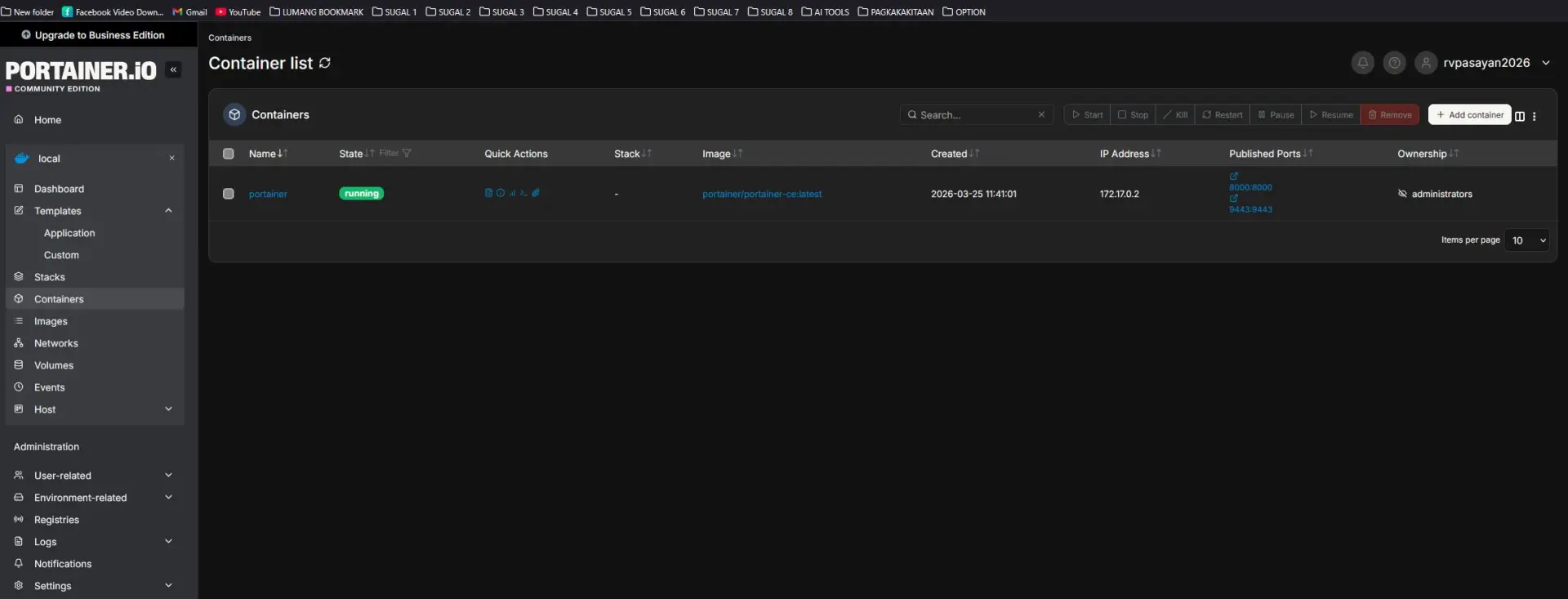Sort containers by IP Address
The image size is (1568, 599).
(1130, 154)
